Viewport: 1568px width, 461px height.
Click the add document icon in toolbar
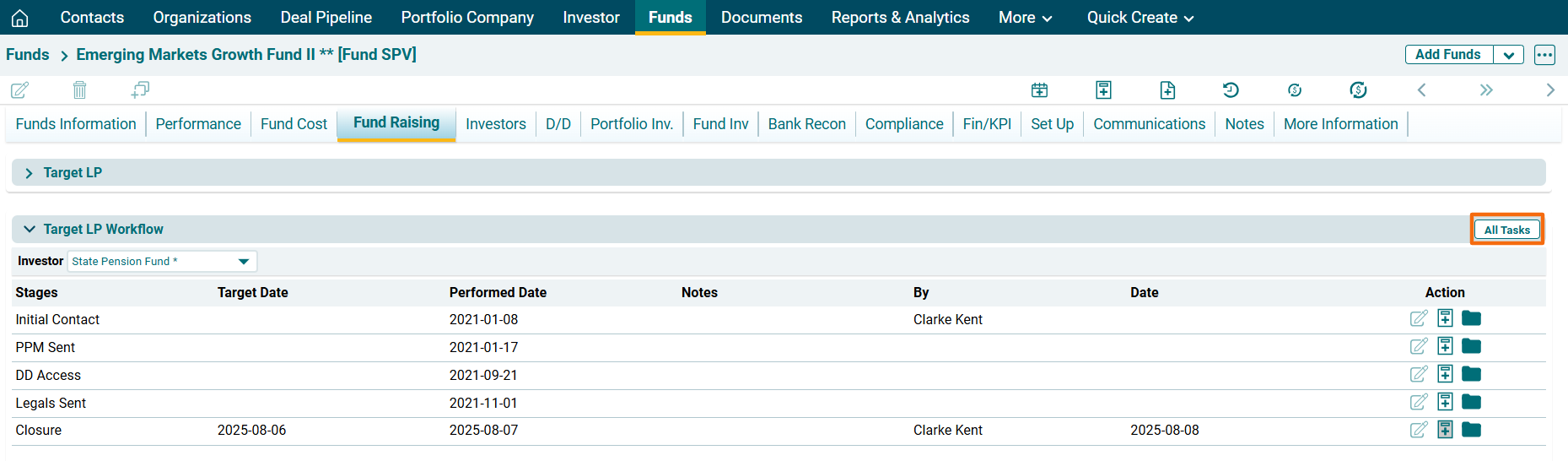[1167, 89]
